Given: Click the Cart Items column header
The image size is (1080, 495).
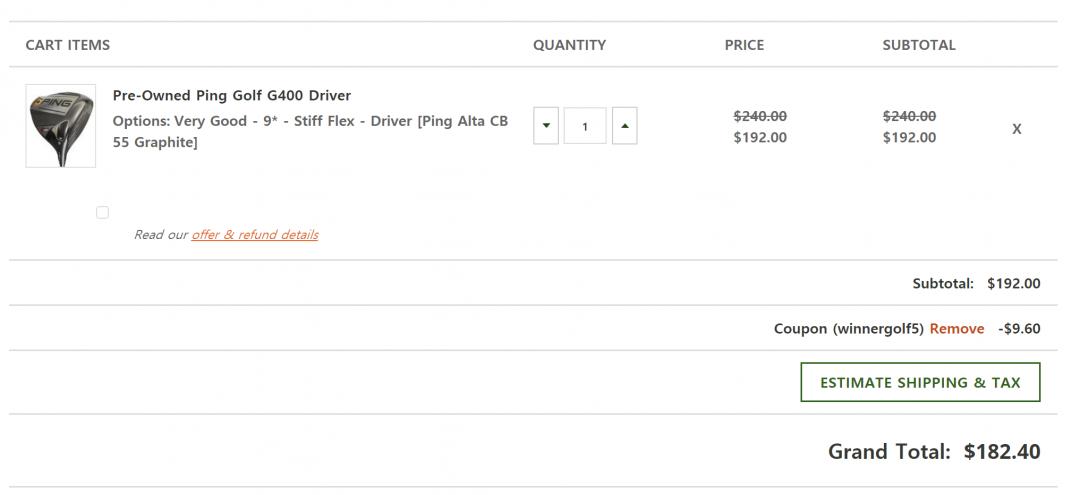Looking at the screenshot, I should pyautogui.click(x=68, y=45).
